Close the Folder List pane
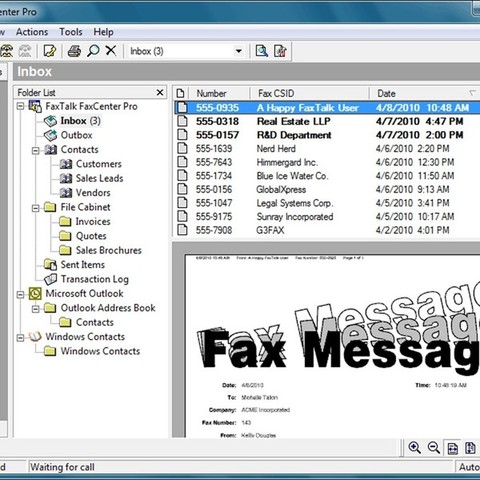 click(160, 92)
